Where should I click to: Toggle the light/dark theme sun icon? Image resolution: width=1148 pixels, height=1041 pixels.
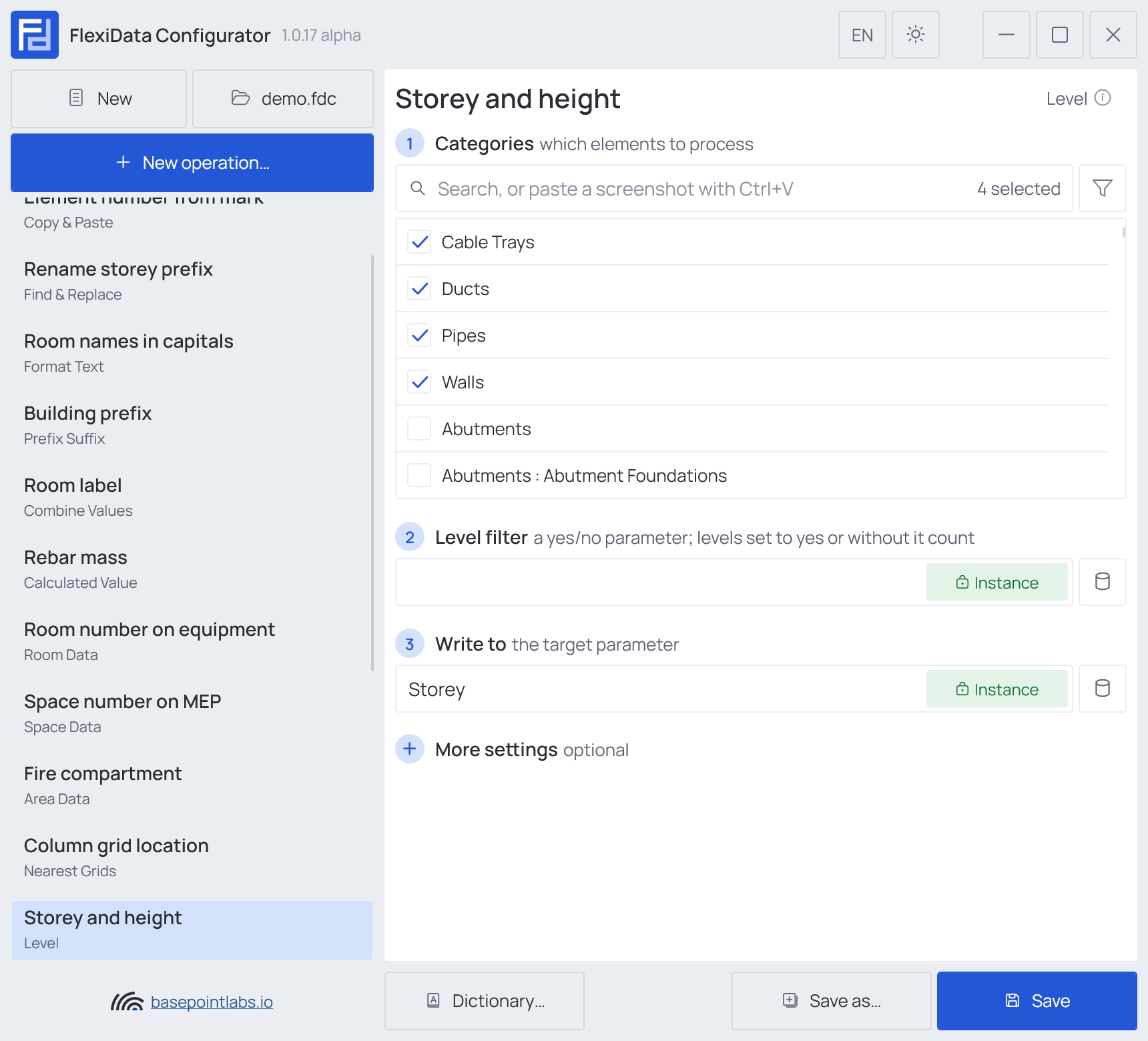coord(916,35)
